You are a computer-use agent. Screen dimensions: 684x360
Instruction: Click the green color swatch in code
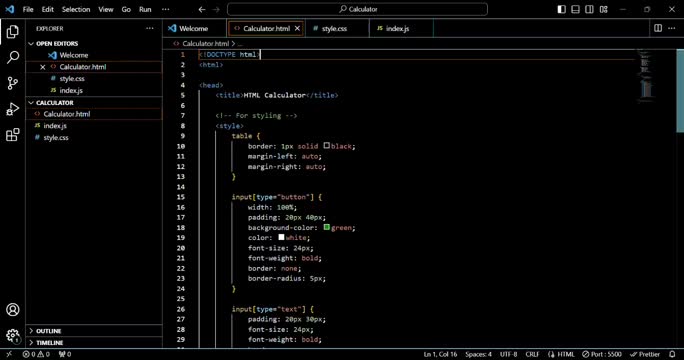327,227
